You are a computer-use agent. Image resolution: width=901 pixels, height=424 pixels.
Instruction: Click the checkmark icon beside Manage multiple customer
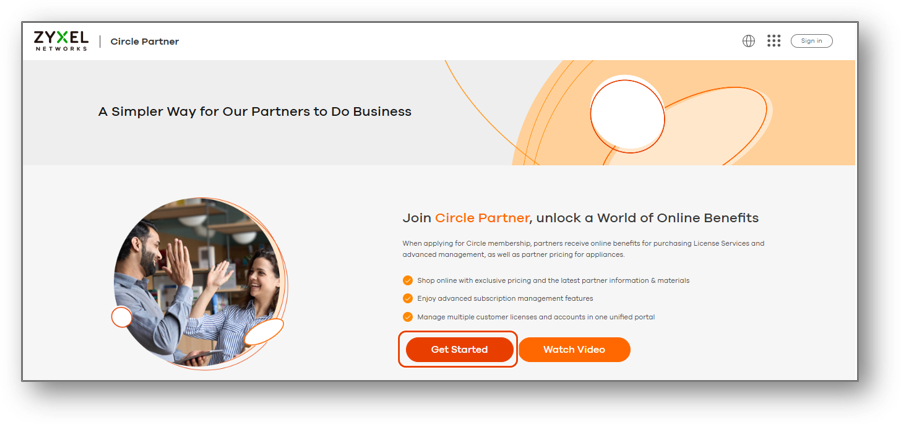pyautogui.click(x=407, y=317)
